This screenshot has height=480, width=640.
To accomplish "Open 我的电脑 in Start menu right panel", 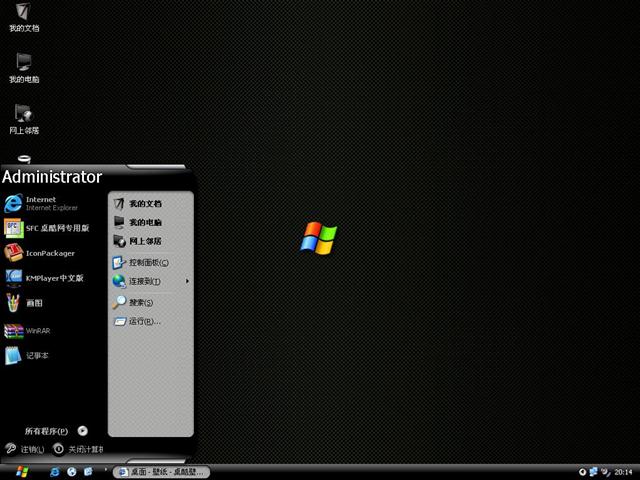I will point(150,222).
